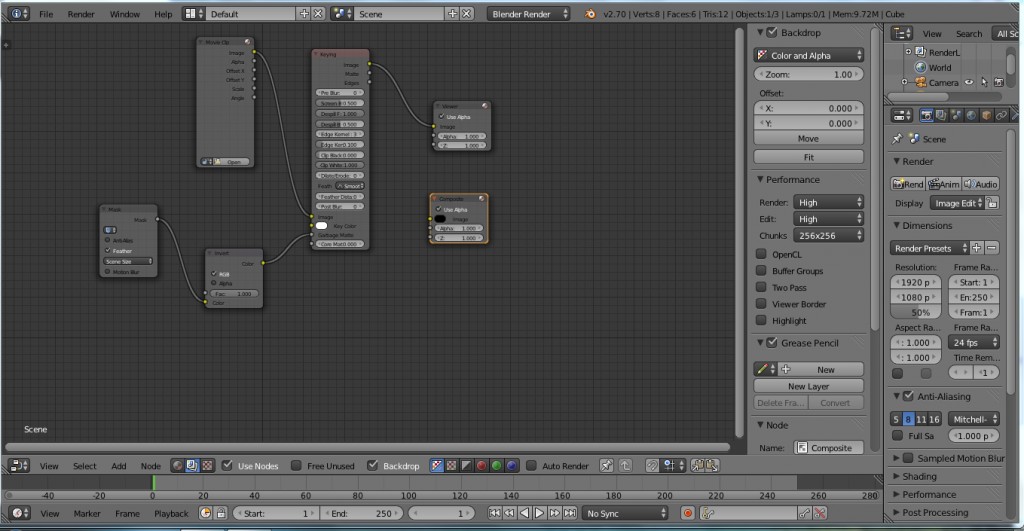This screenshot has width=1024, height=531.
Task: Open the Render menu in top bar
Action: 81,15
